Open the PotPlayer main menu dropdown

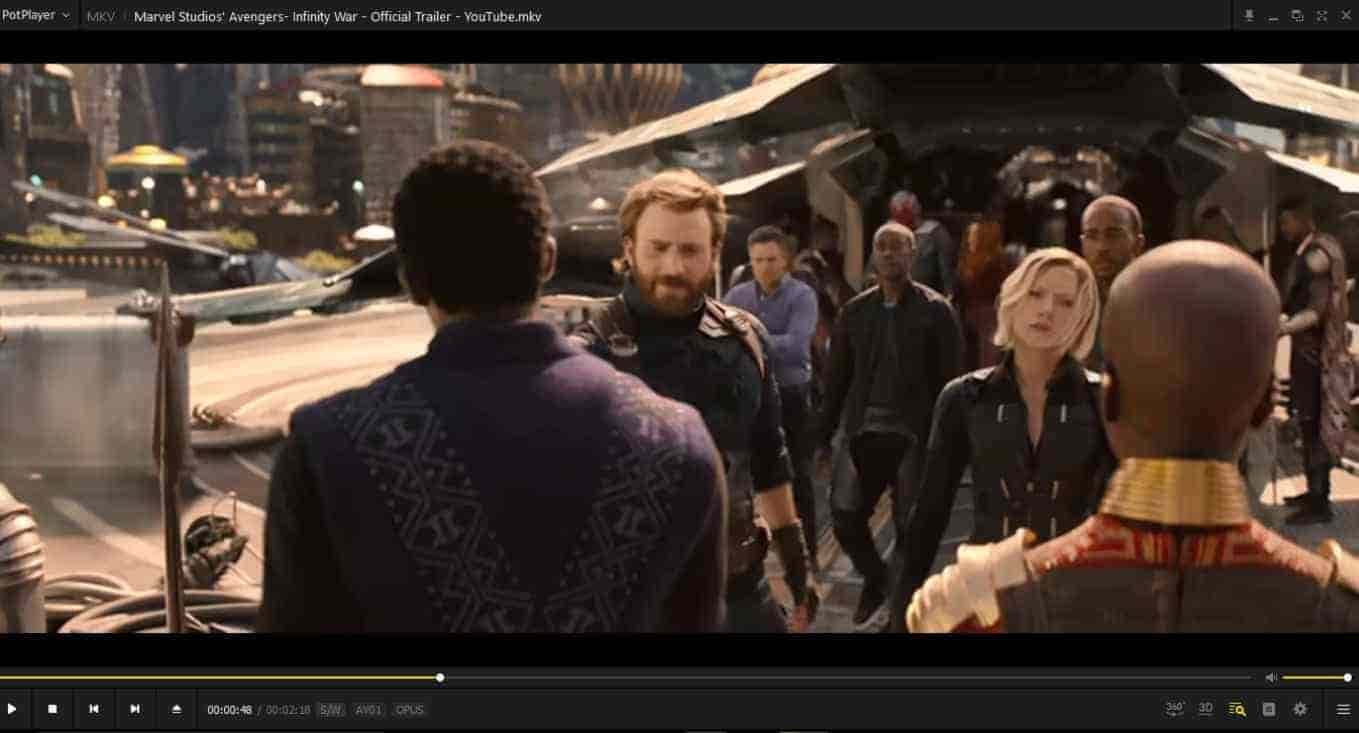click(36, 16)
